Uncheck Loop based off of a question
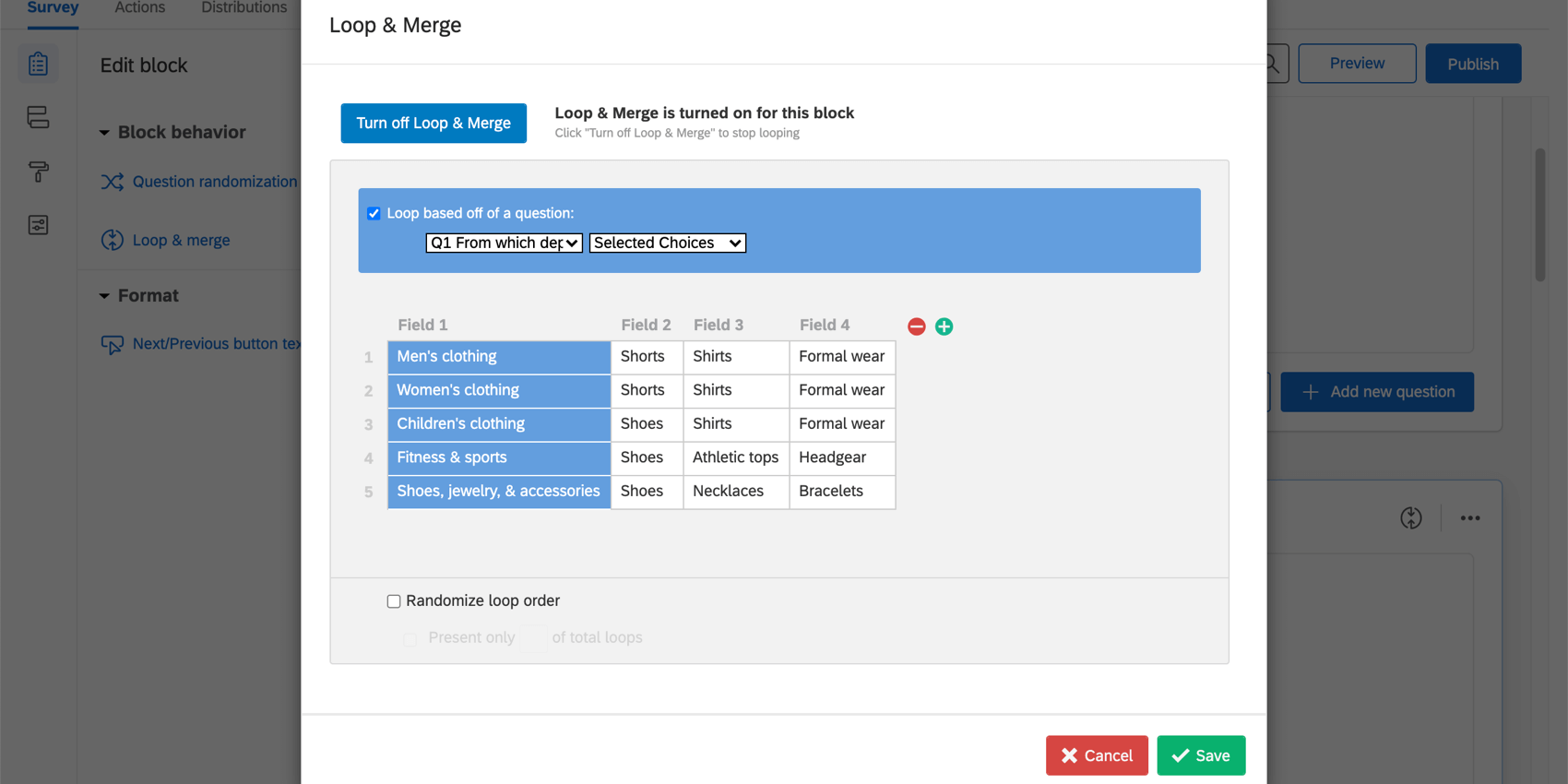The width and height of the screenshot is (1568, 784). (x=374, y=213)
